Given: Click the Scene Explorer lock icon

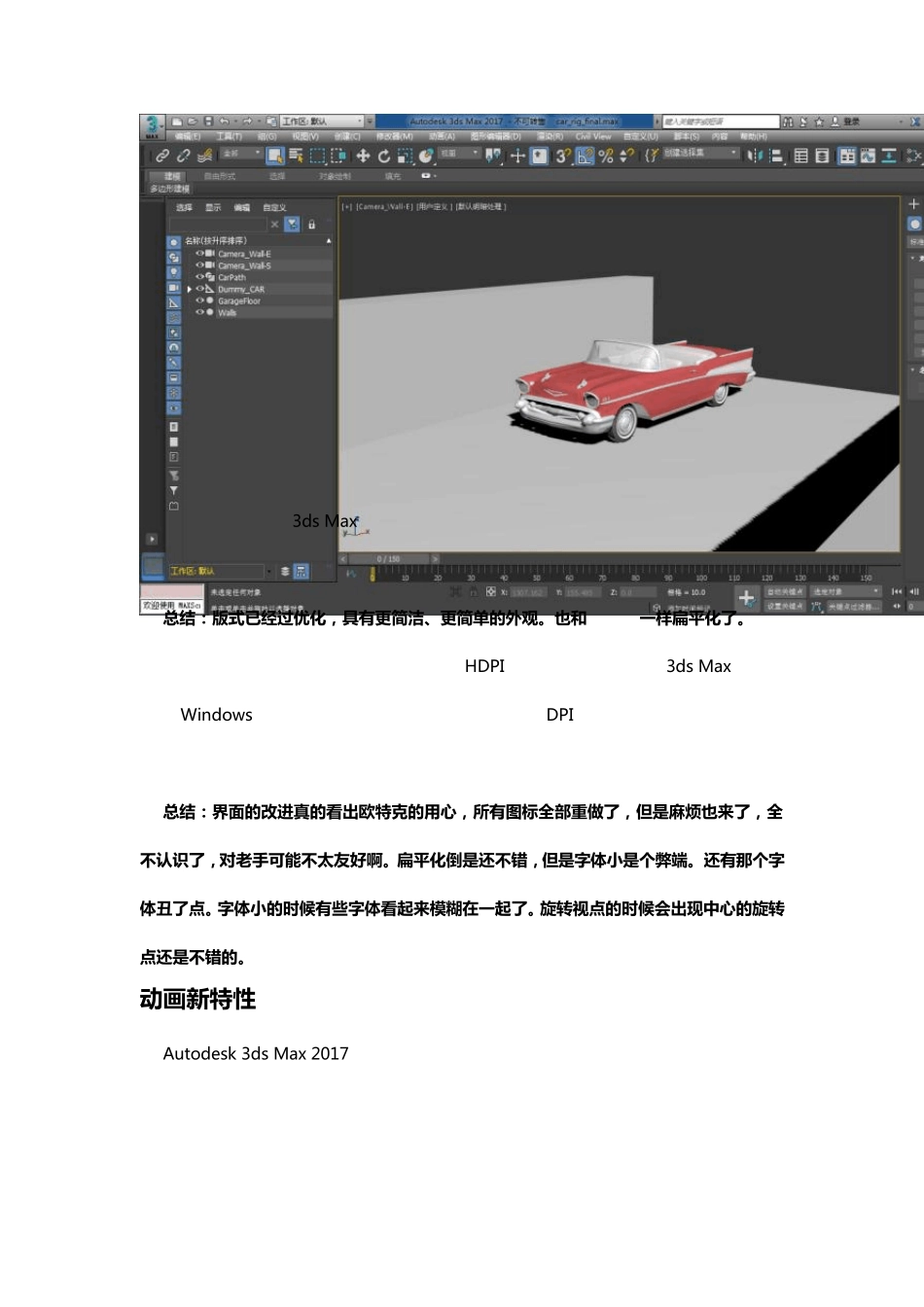Looking at the screenshot, I should [311, 224].
